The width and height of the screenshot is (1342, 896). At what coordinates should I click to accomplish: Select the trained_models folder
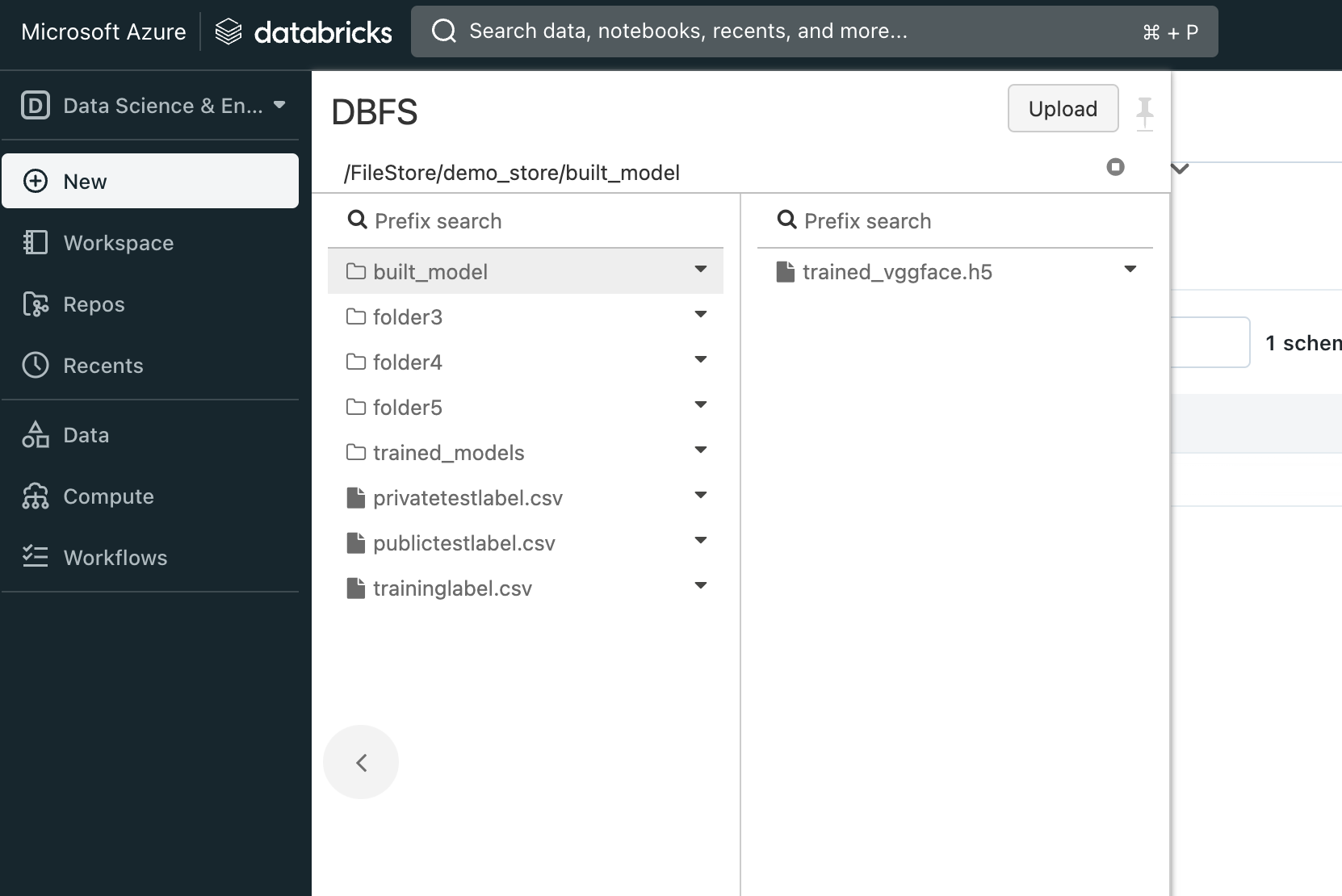[x=526, y=452]
